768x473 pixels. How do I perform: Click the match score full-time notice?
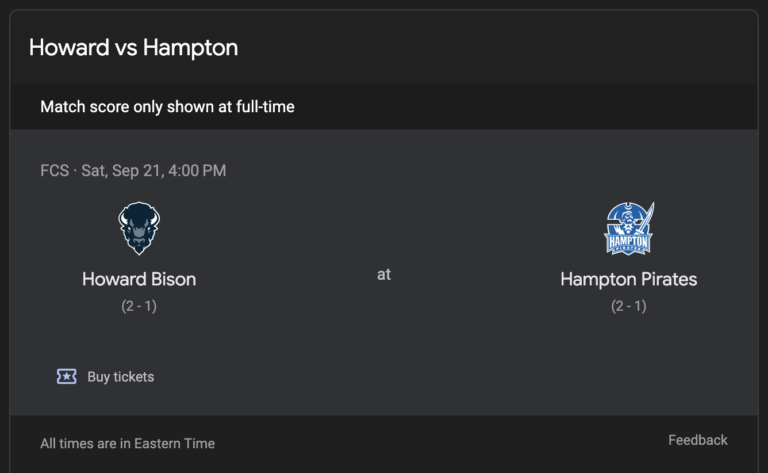pos(167,106)
